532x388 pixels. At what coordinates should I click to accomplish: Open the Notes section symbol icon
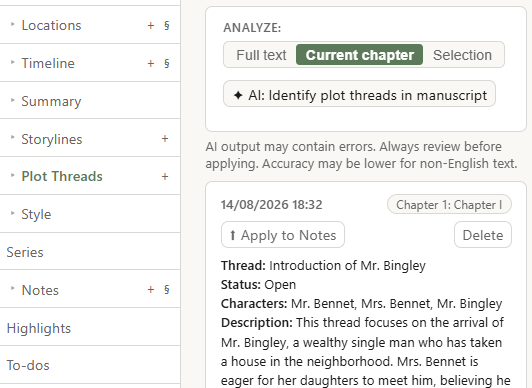tap(167, 290)
